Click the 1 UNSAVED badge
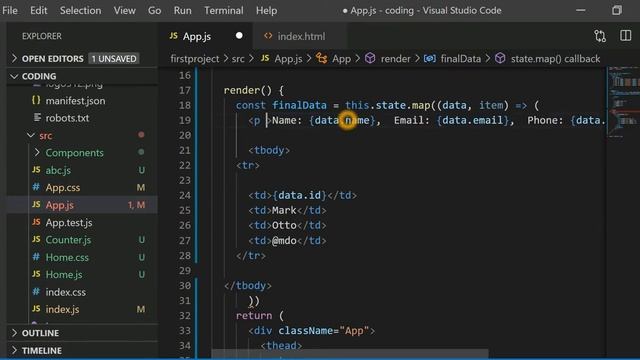640x360 pixels. [x=114, y=59]
